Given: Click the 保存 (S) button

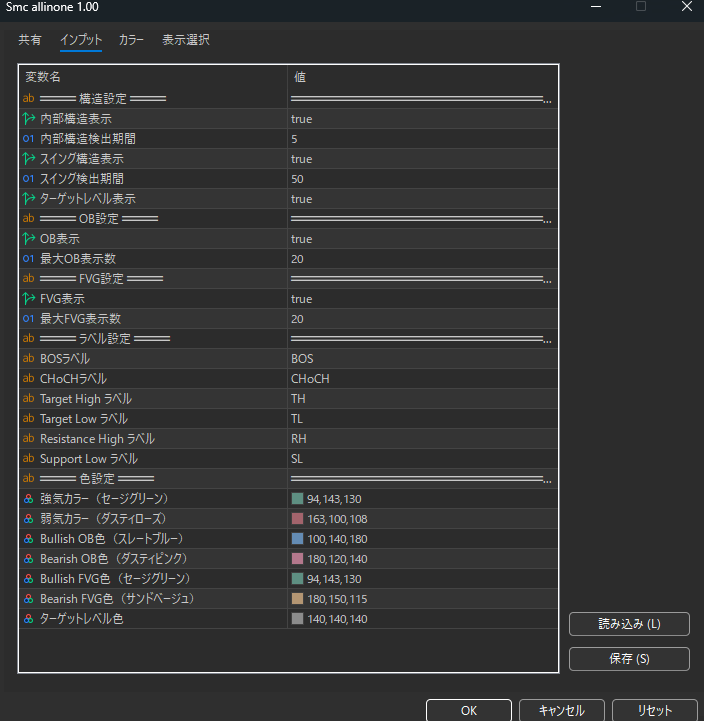Looking at the screenshot, I should 629,659.
